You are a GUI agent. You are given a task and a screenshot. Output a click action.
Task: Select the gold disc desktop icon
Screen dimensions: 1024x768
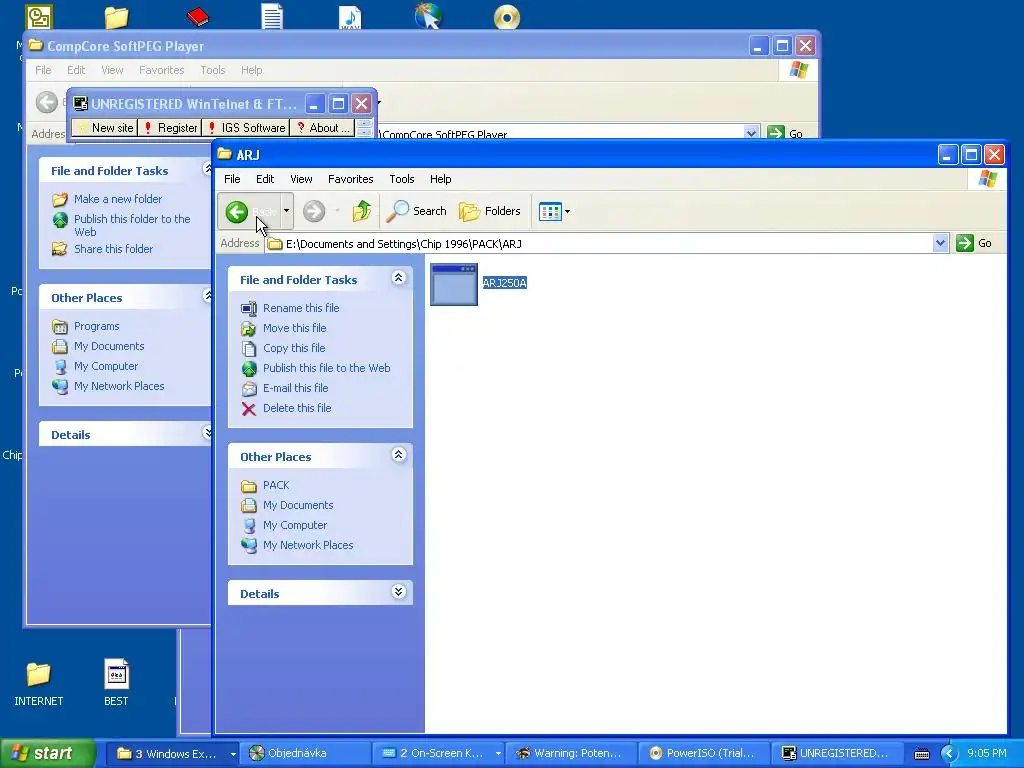[x=507, y=17]
